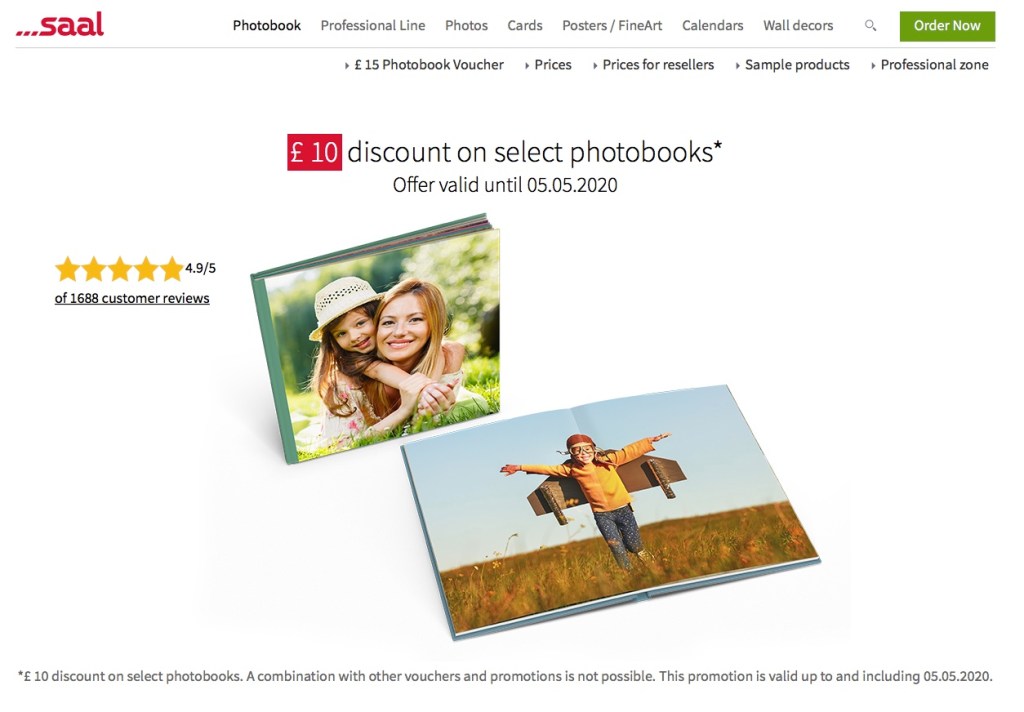Select the Cards menu item
This screenshot has width=1024, height=712.
click(524, 25)
